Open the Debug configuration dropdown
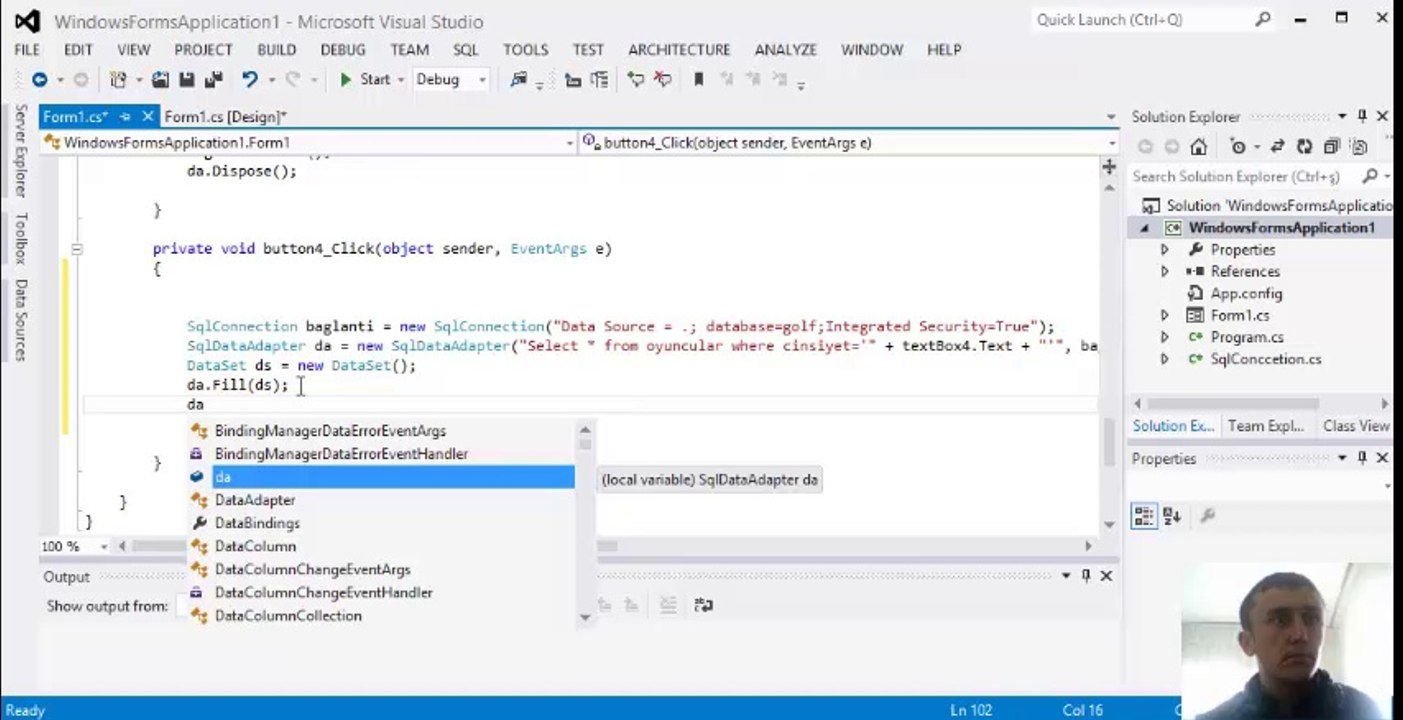The image size is (1403, 720). click(x=482, y=80)
